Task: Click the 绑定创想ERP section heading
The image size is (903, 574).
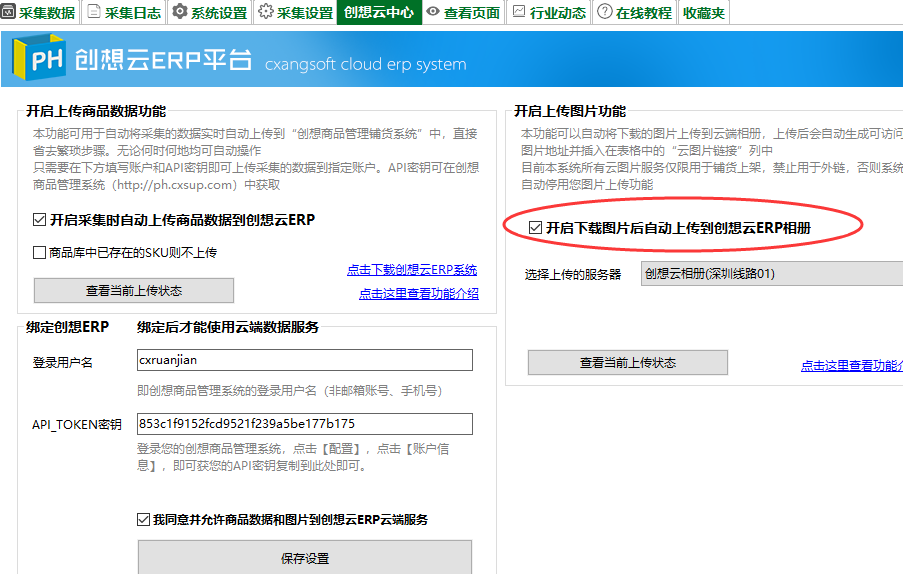Action: (67, 327)
